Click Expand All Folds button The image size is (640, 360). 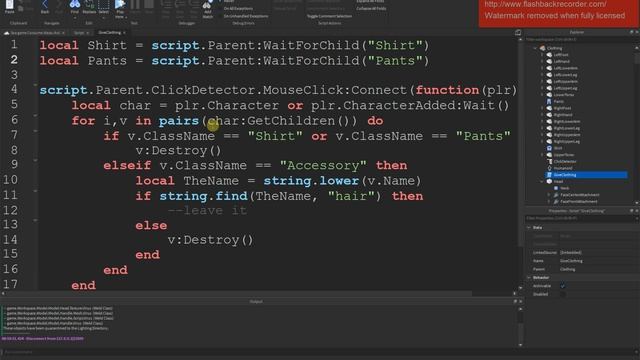click(x=370, y=1)
